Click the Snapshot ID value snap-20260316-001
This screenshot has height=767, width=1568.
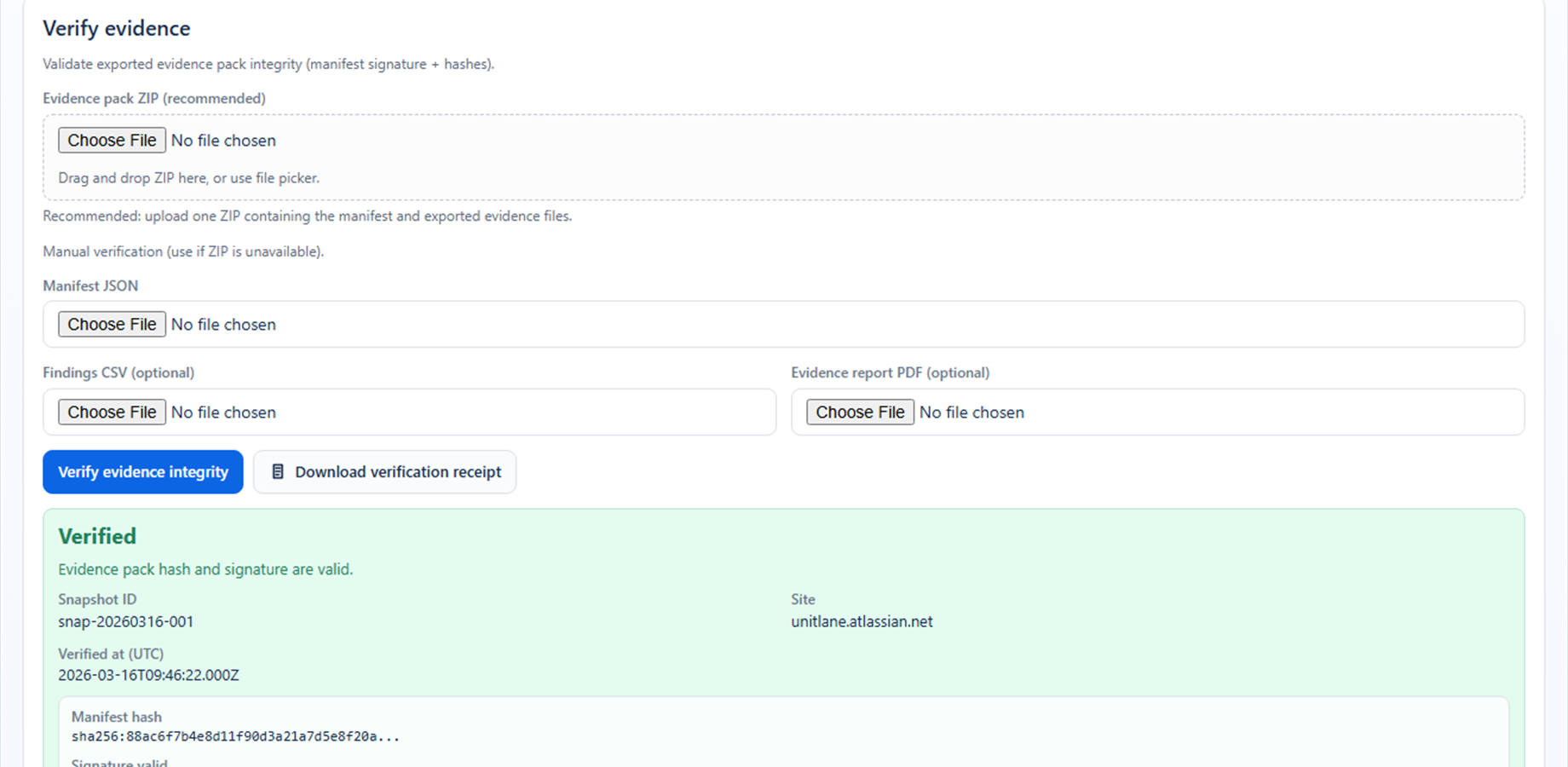coord(125,621)
